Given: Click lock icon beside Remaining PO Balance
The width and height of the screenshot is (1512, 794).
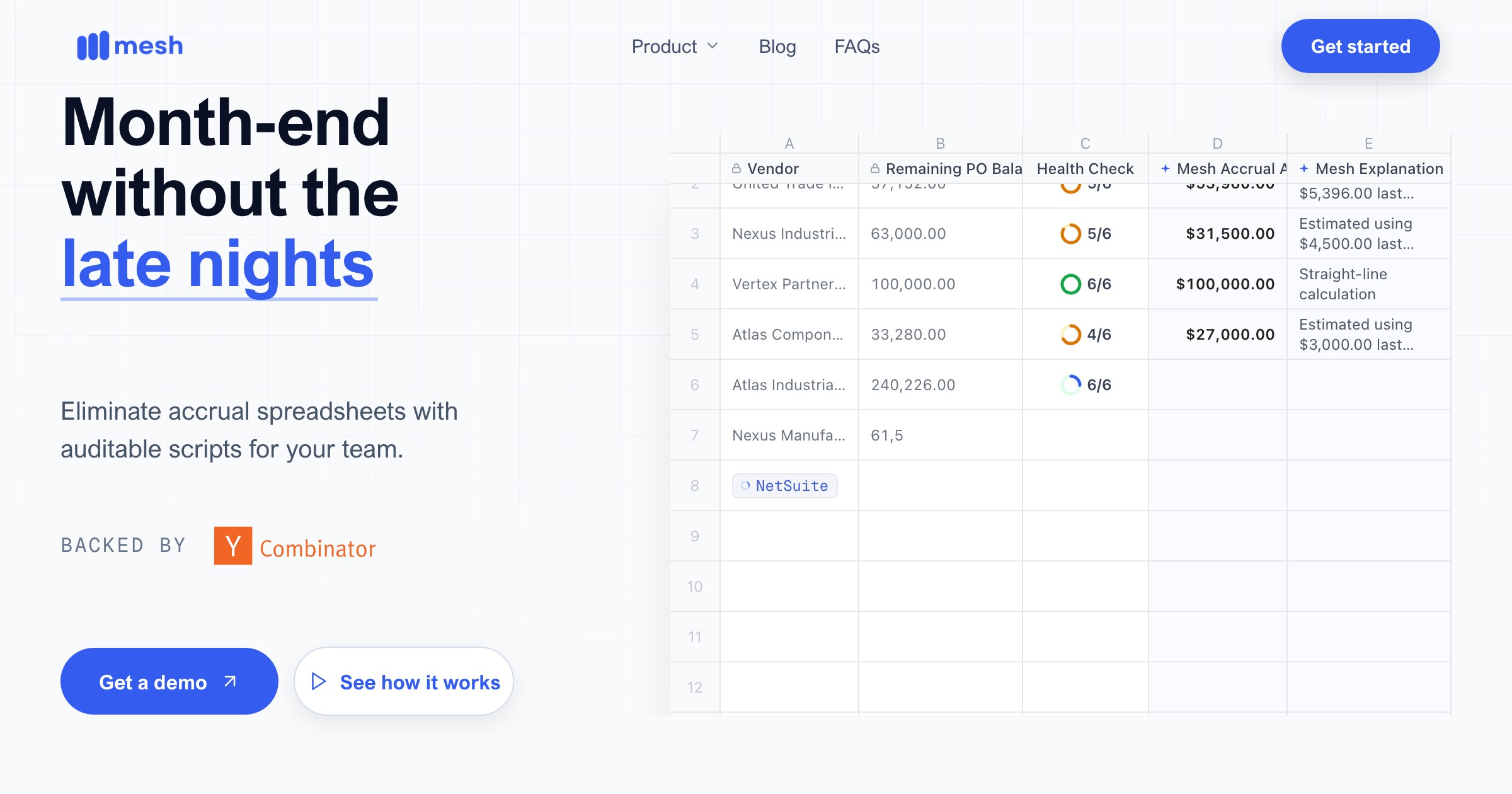Looking at the screenshot, I should (x=875, y=168).
